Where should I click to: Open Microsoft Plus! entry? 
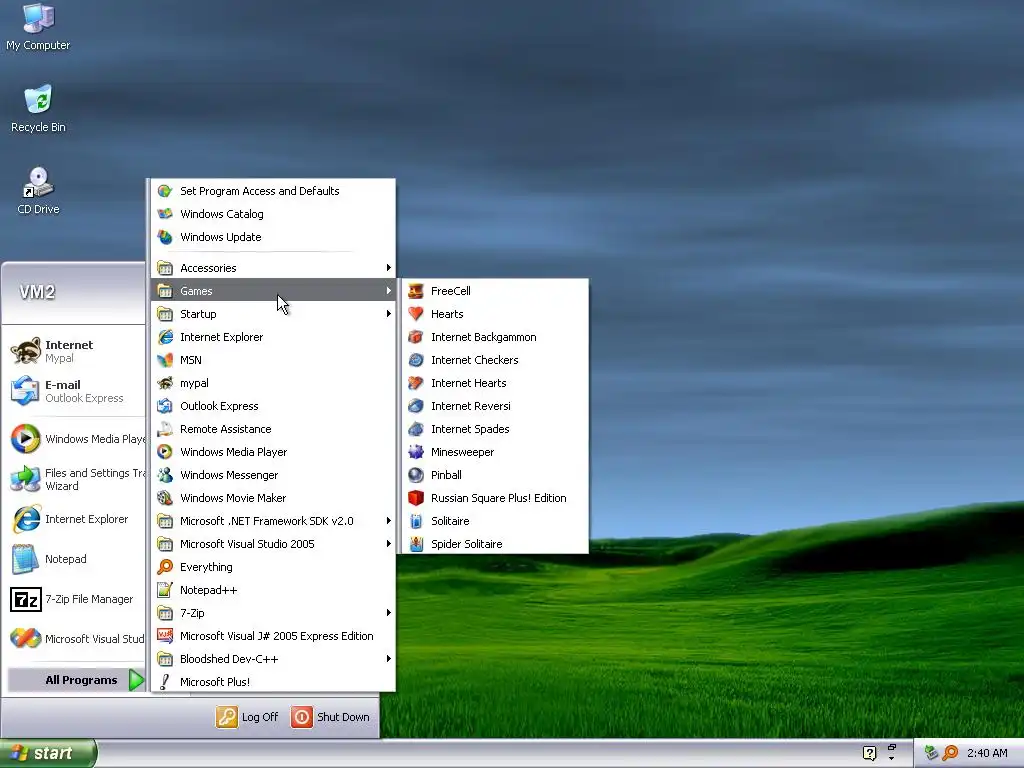pos(273,682)
